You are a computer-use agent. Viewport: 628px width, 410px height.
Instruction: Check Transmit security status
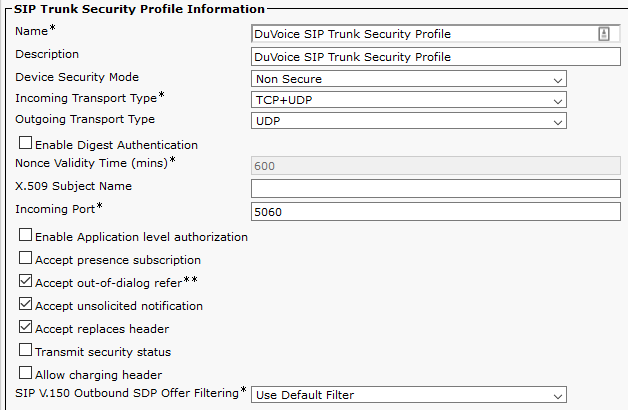(x=25, y=350)
